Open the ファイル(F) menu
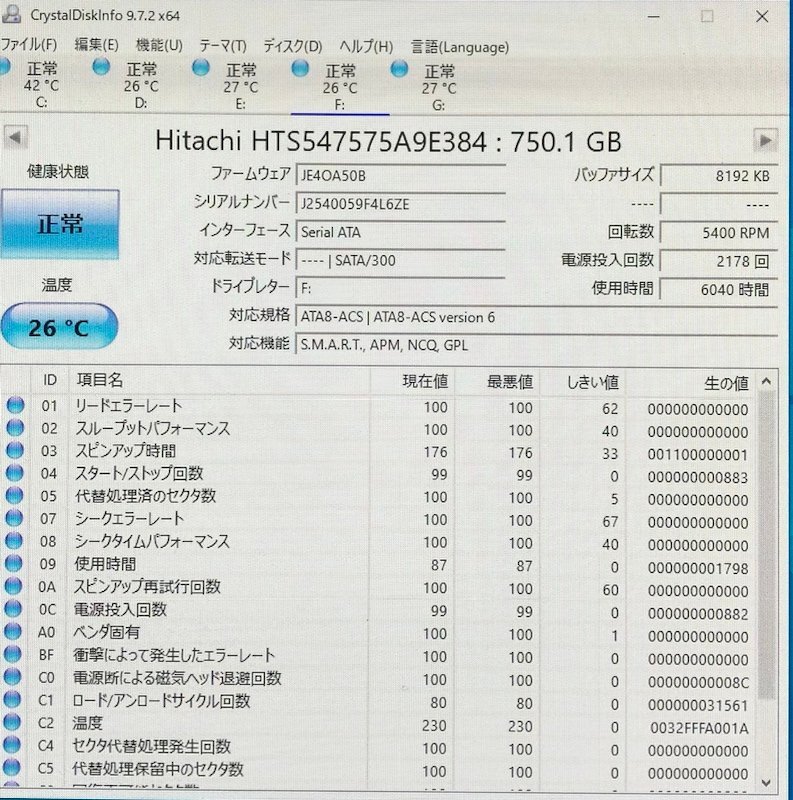Screen dimensions: 793x800 click(x=28, y=45)
